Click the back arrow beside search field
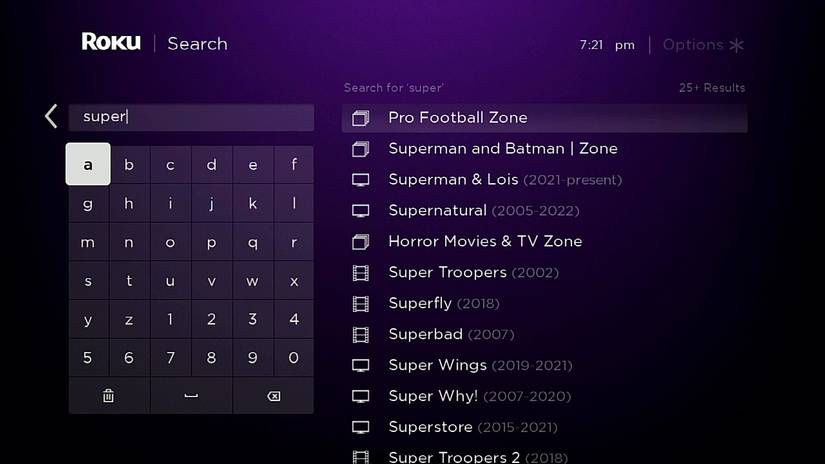The image size is (825, 464). click(51, 117)
